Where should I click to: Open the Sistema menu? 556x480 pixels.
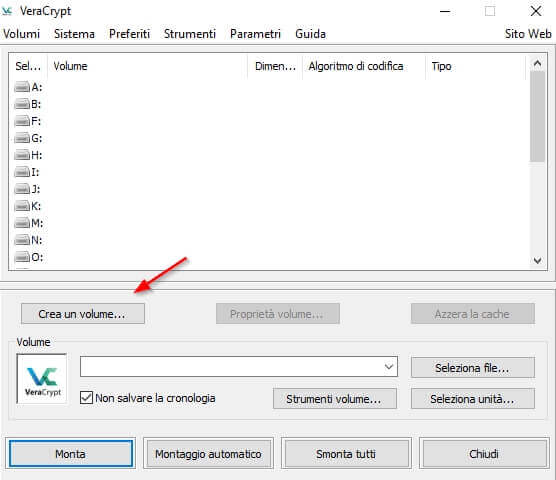(74, 34)
